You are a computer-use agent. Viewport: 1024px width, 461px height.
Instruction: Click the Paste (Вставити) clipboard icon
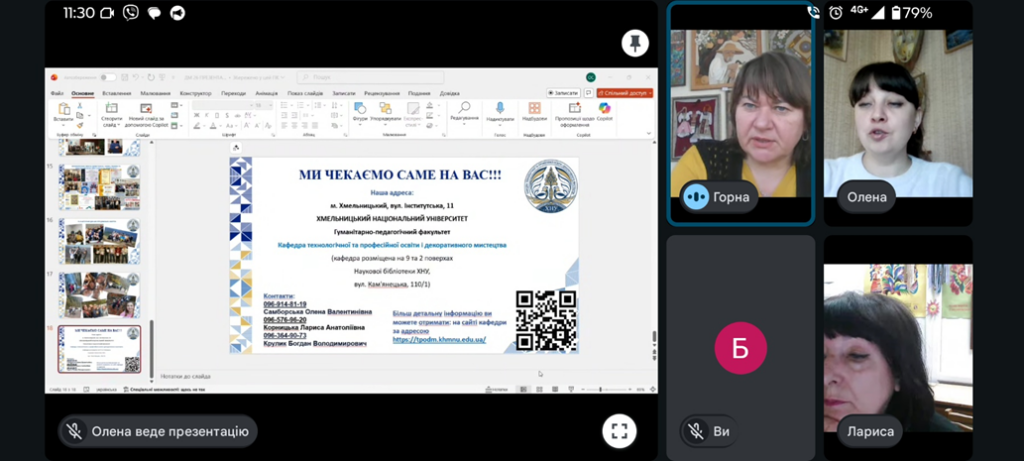coord(64,110)
